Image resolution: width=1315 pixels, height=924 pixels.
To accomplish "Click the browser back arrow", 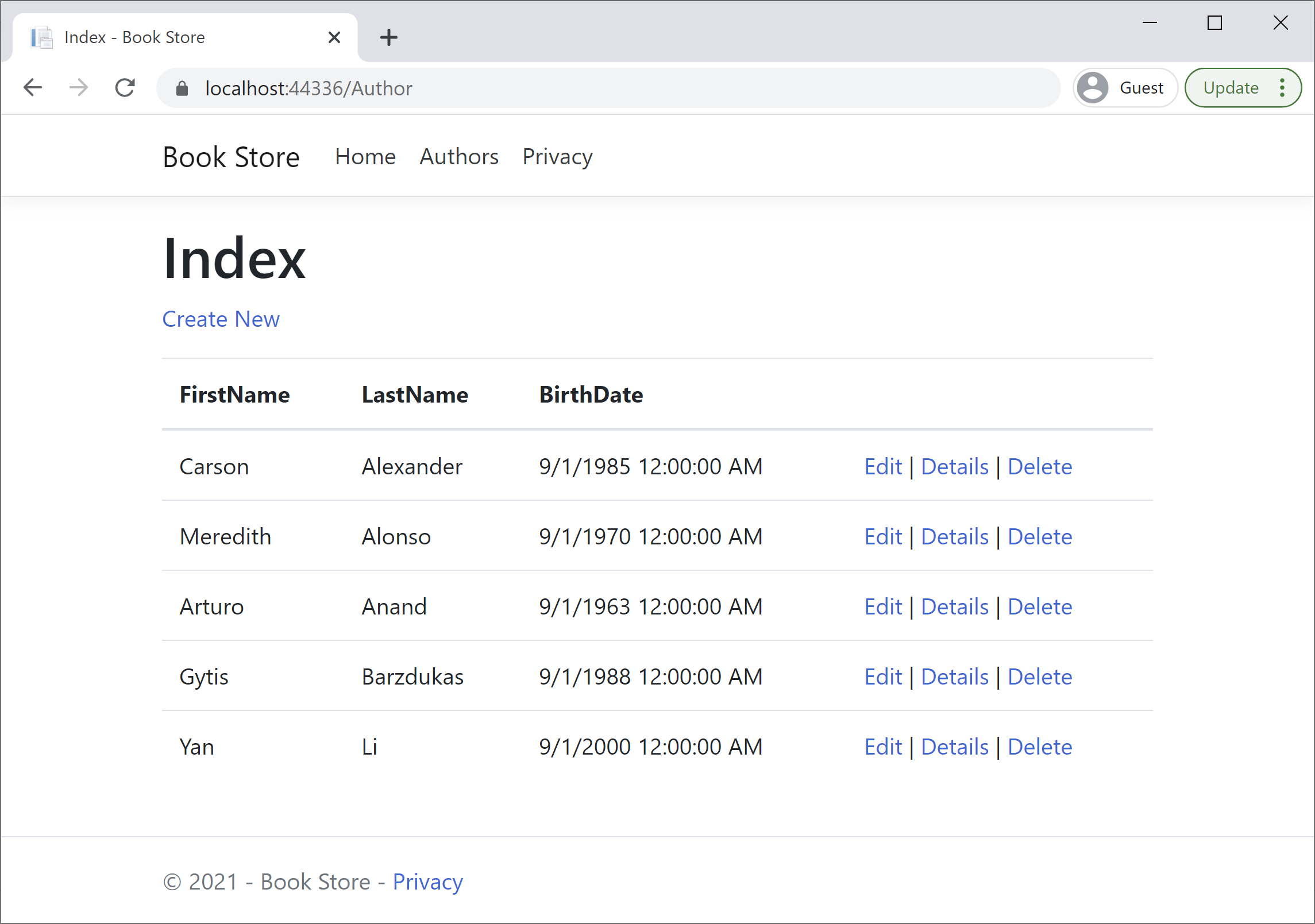I will [x=33, y=88].
